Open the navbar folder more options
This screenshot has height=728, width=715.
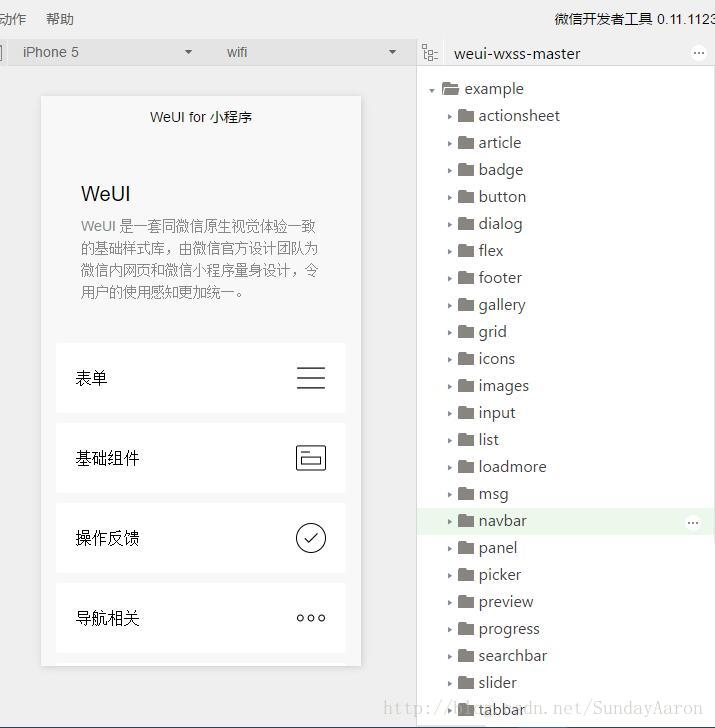[x=693, y=523]
